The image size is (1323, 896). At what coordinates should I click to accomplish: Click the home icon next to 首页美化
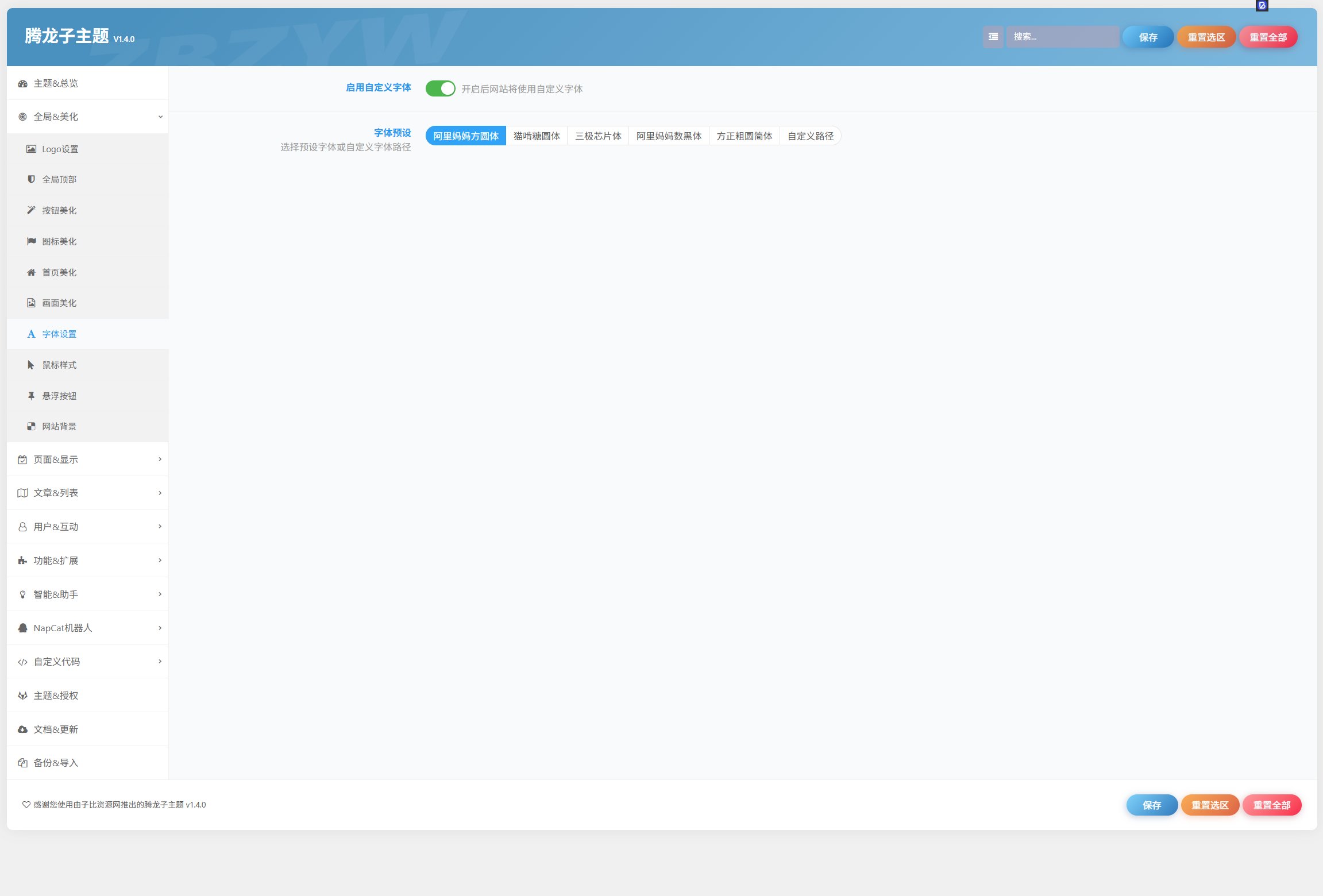32,273
